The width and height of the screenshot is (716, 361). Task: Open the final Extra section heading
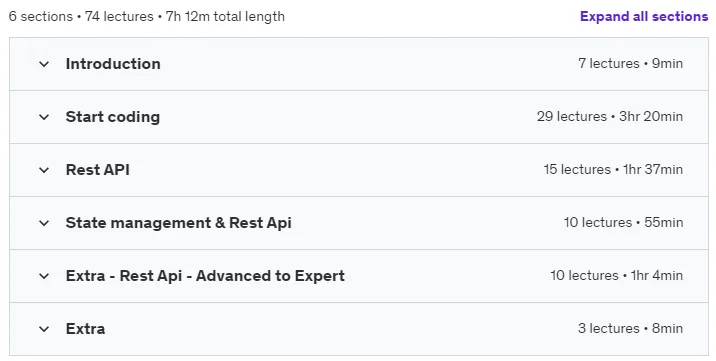85,329
